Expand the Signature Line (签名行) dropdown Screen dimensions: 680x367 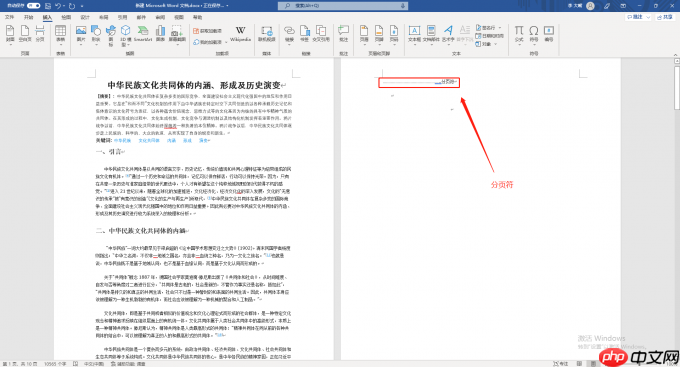click(x=500, y=27)
